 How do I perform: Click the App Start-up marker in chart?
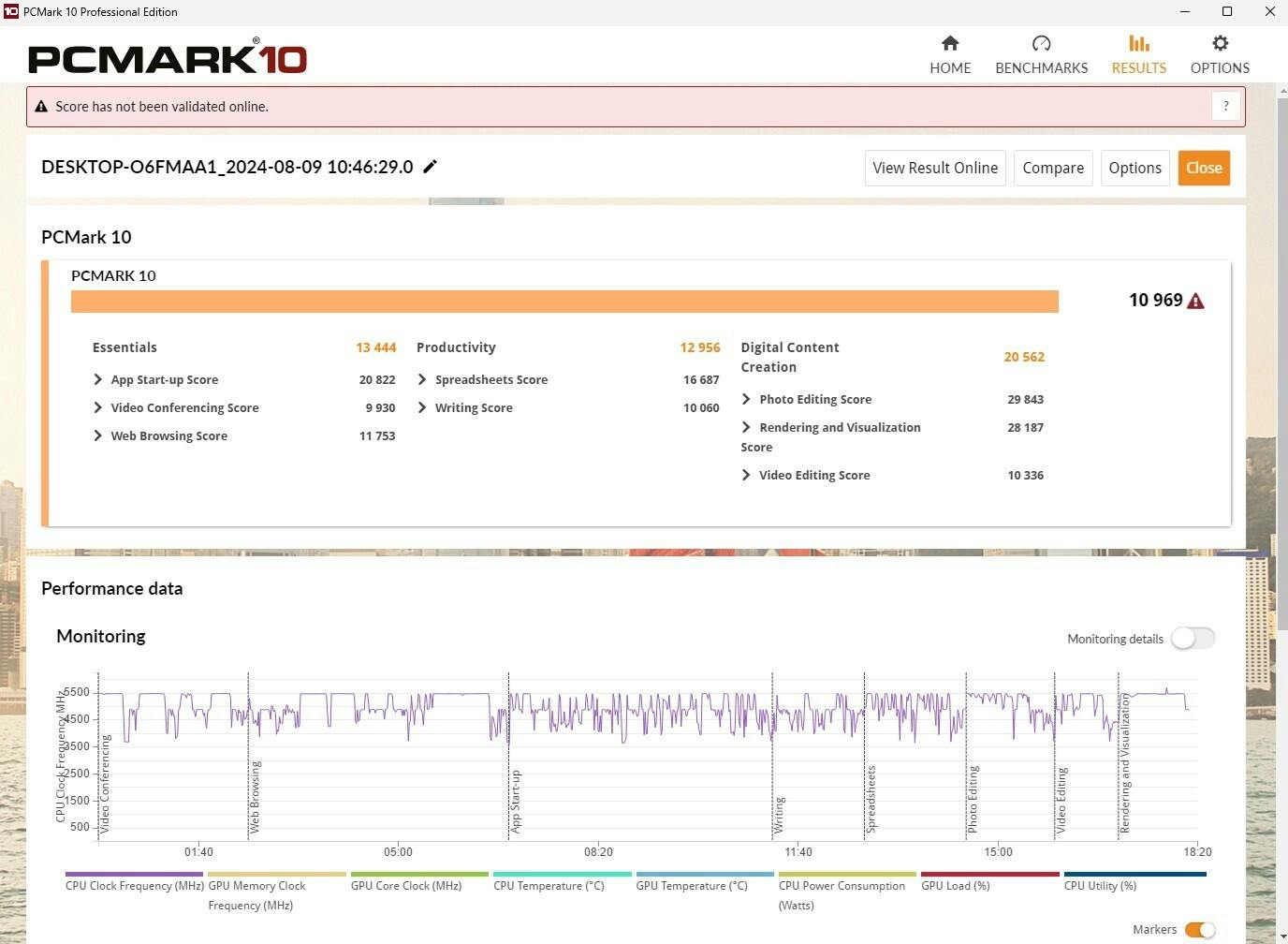pyautogui.click(x=515, y=802)
